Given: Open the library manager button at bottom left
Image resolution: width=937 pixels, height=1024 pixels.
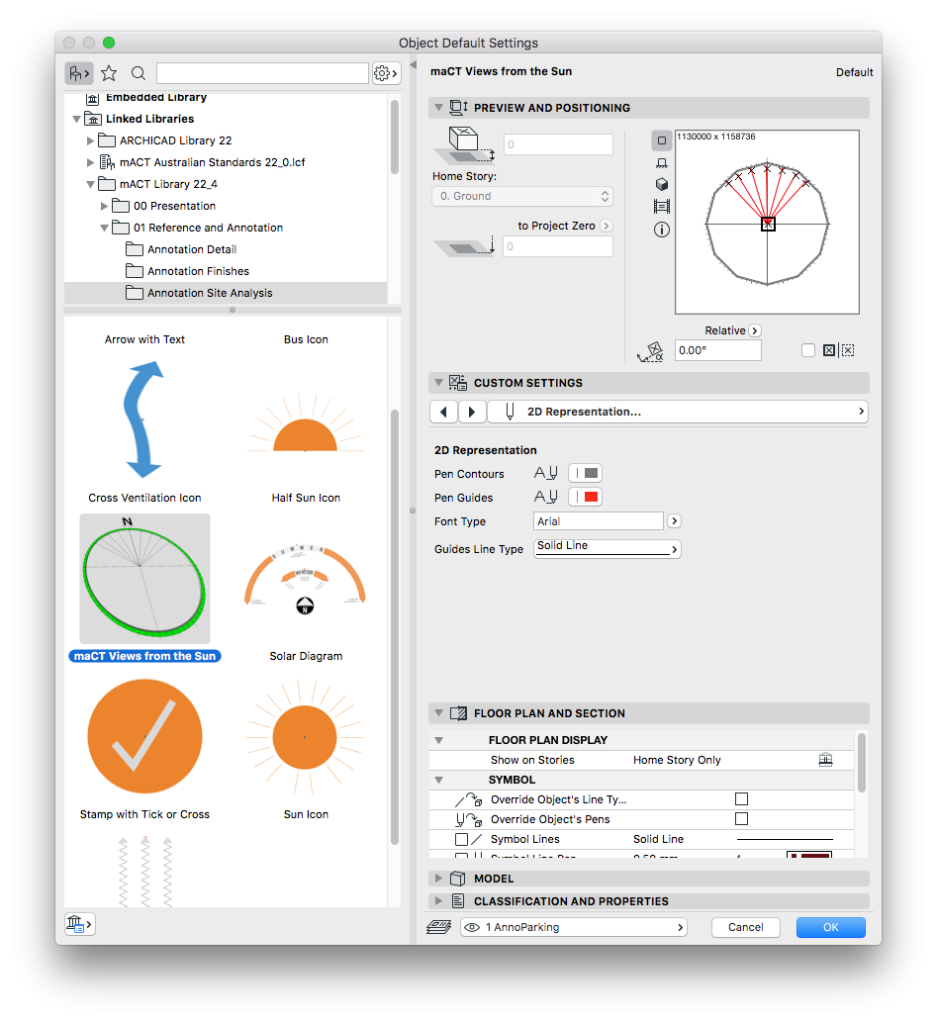Looking at the screenshot, I should (80, 924).
